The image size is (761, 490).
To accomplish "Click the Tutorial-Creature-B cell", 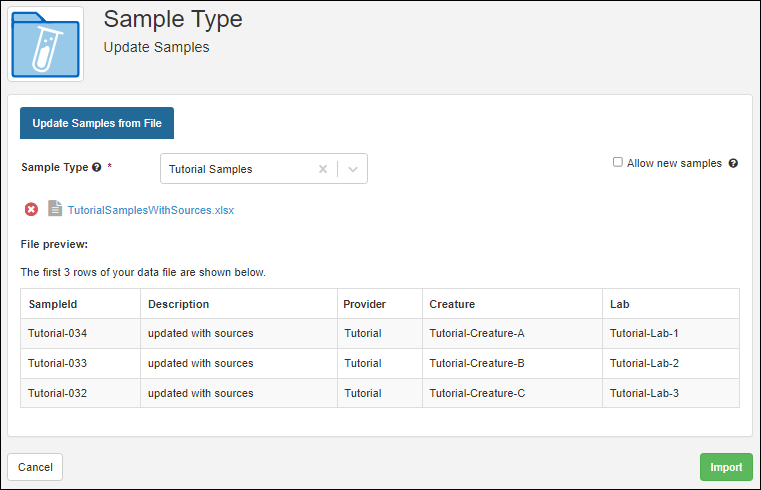I will coord(477,363).
